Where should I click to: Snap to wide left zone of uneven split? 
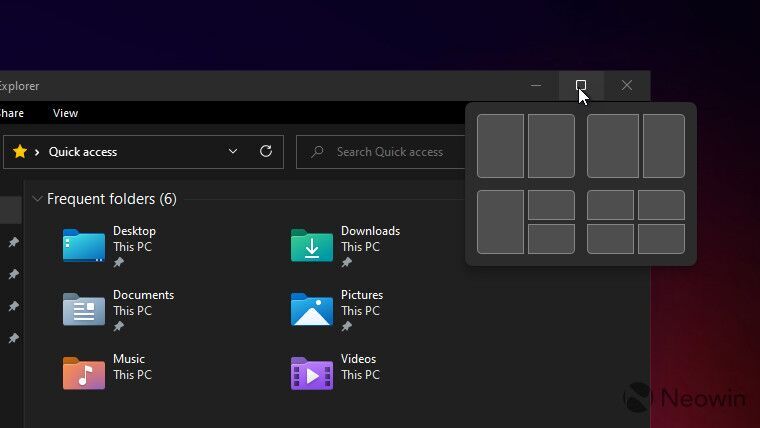612,146
